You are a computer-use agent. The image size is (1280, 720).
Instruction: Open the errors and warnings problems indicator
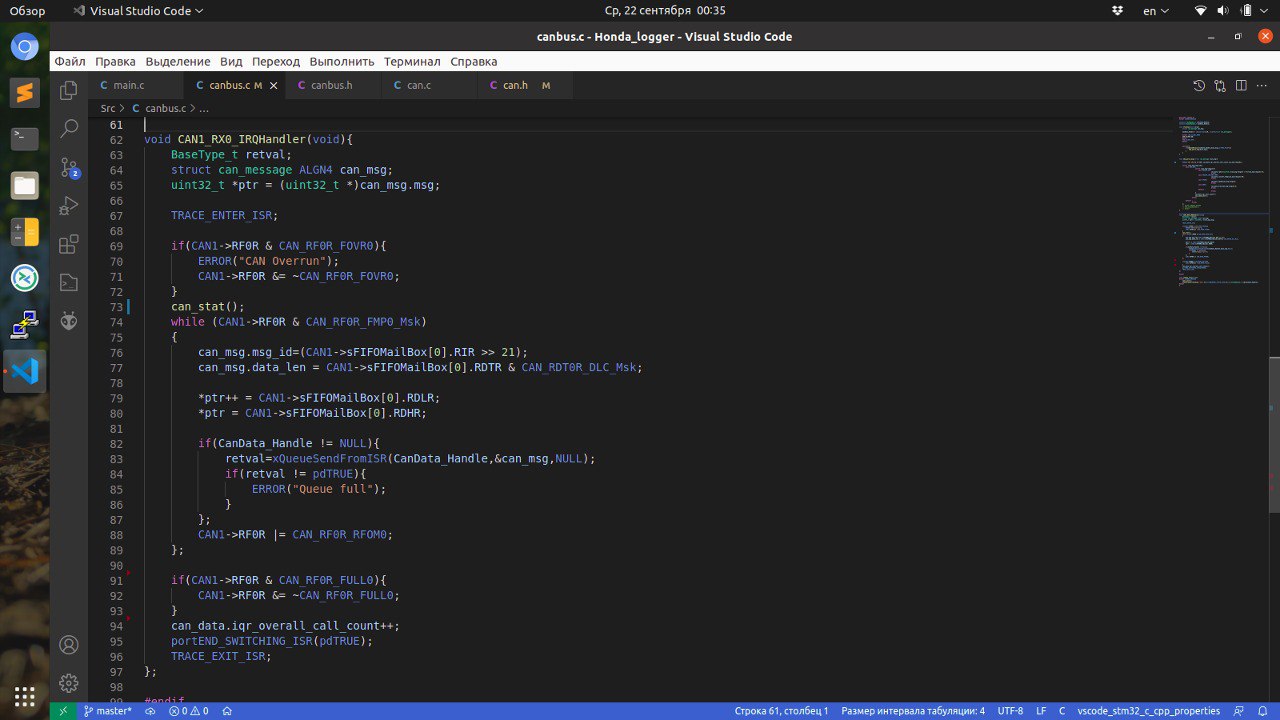[189, 711]
